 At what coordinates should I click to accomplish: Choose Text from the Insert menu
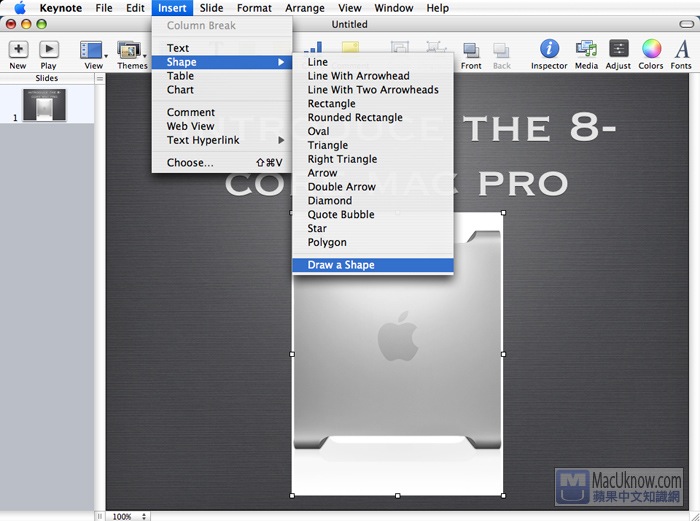point(222,48)
